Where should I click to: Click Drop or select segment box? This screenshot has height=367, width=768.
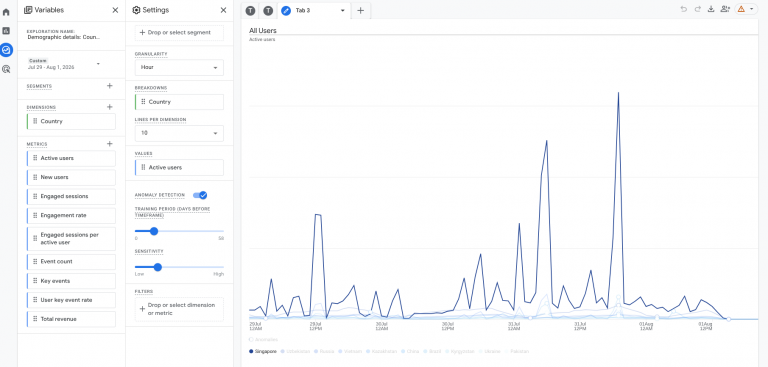pos(179,33)
